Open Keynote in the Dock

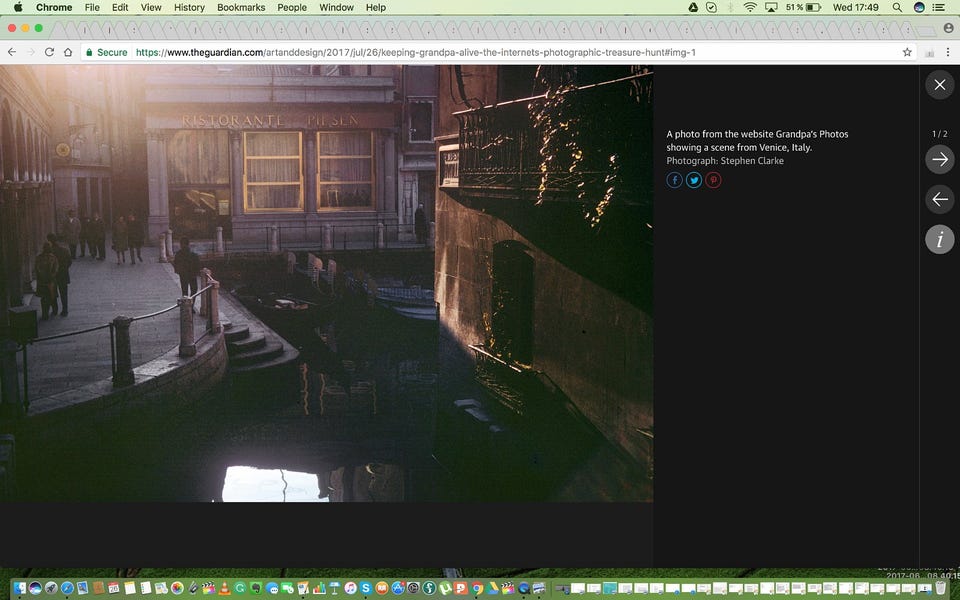(334, 588)
